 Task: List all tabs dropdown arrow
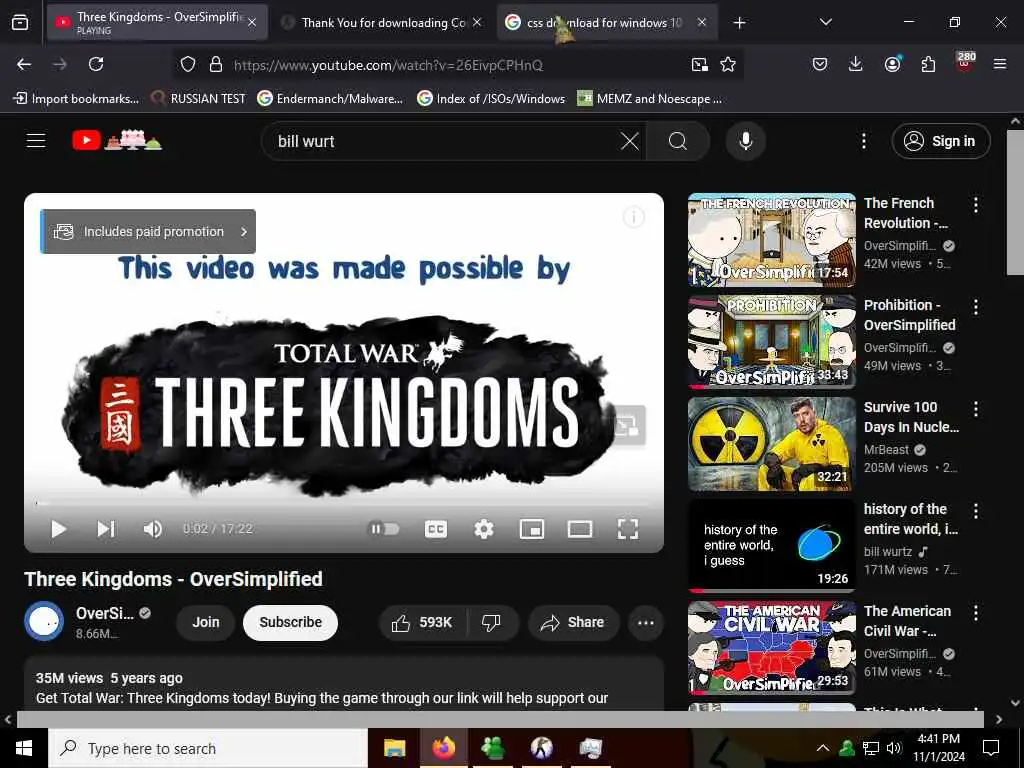pos(825,22)
